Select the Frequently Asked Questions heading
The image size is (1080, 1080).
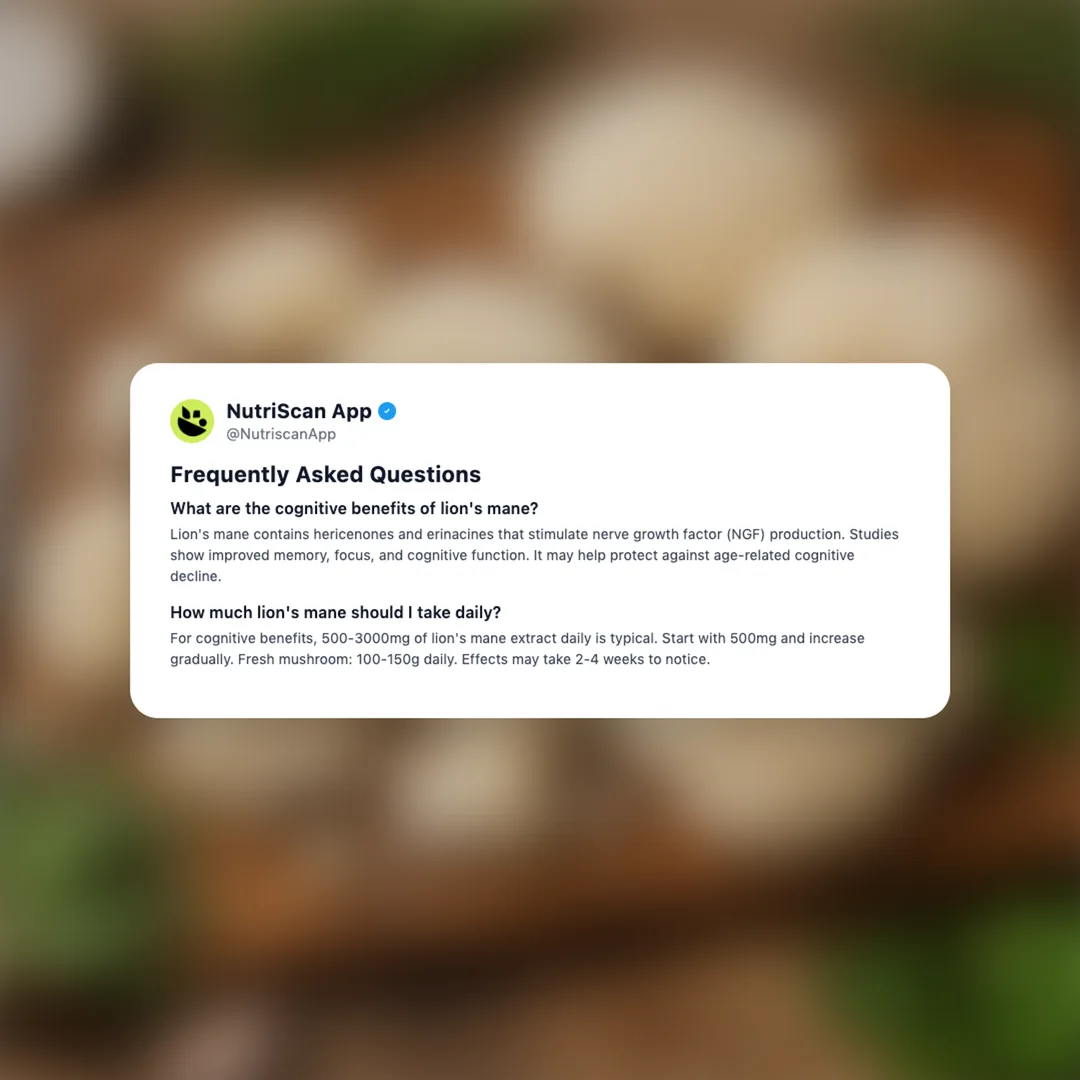point(325,475)
